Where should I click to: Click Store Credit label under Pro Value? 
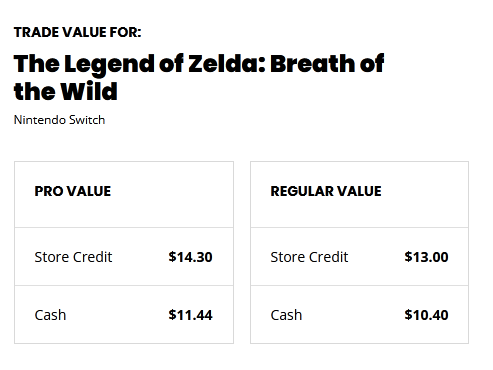(73, 257)
